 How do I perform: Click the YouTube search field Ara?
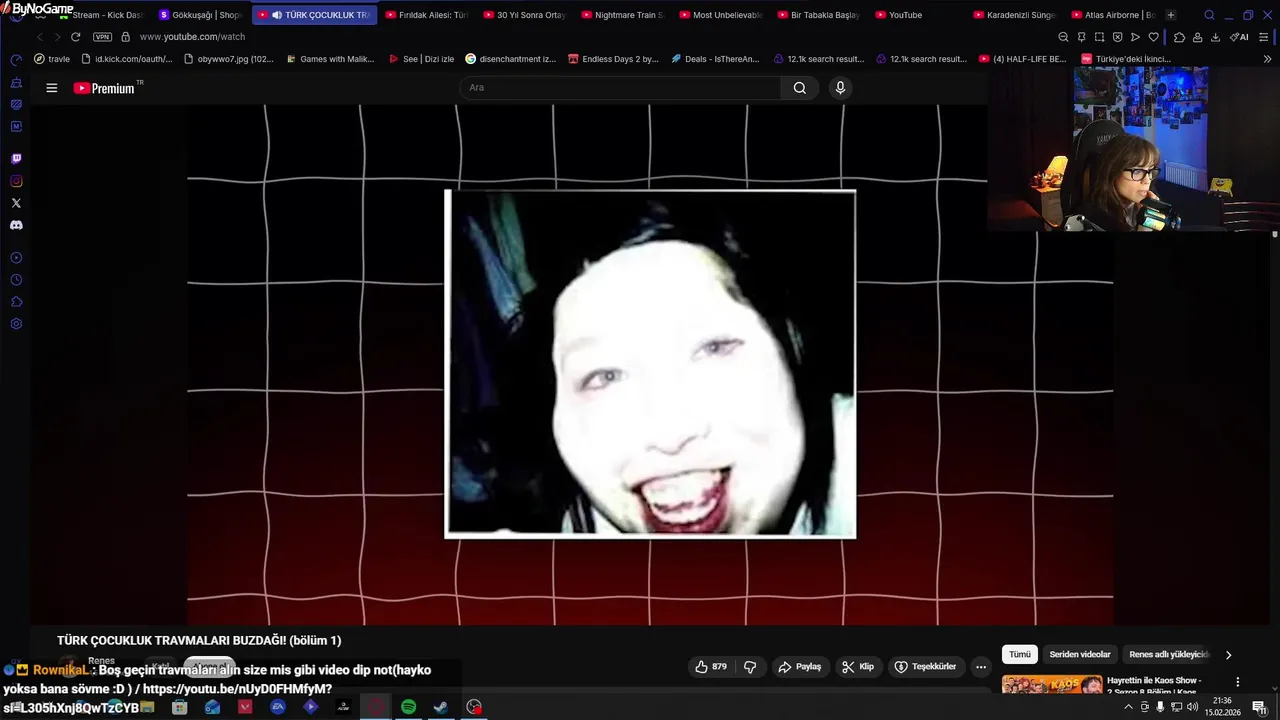(x=620, y=88)
